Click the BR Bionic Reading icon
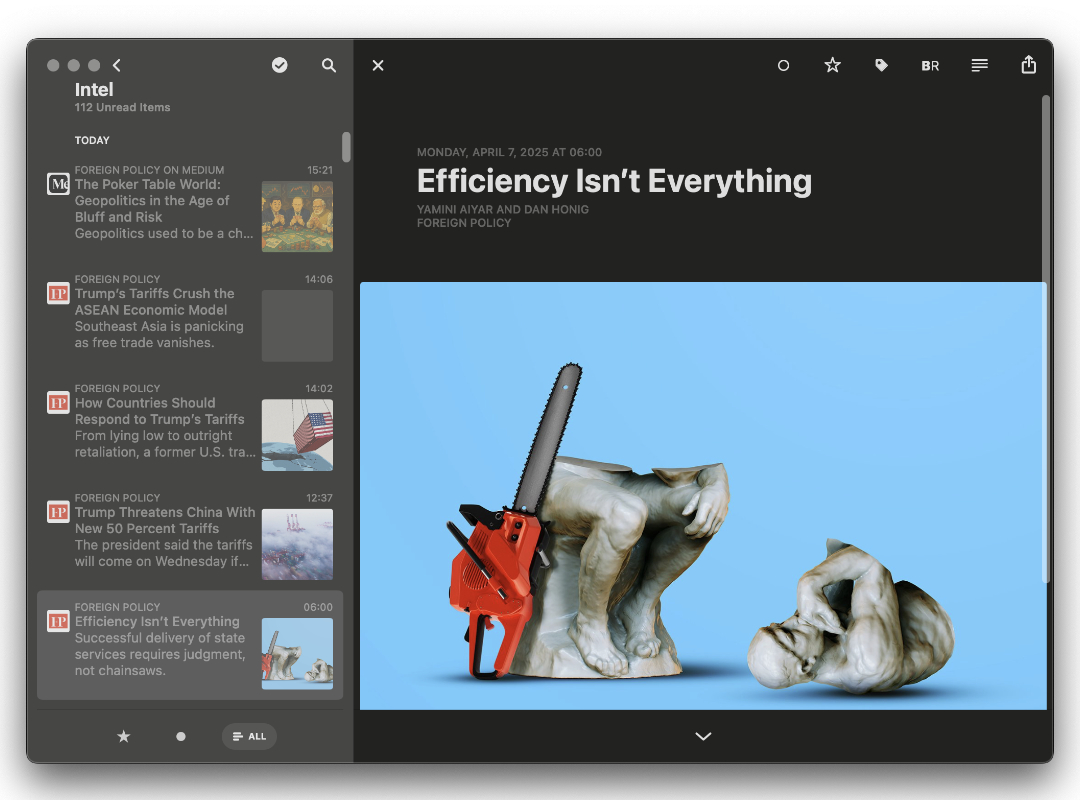Screen dimensions: 1080x800 pos(930,65)
